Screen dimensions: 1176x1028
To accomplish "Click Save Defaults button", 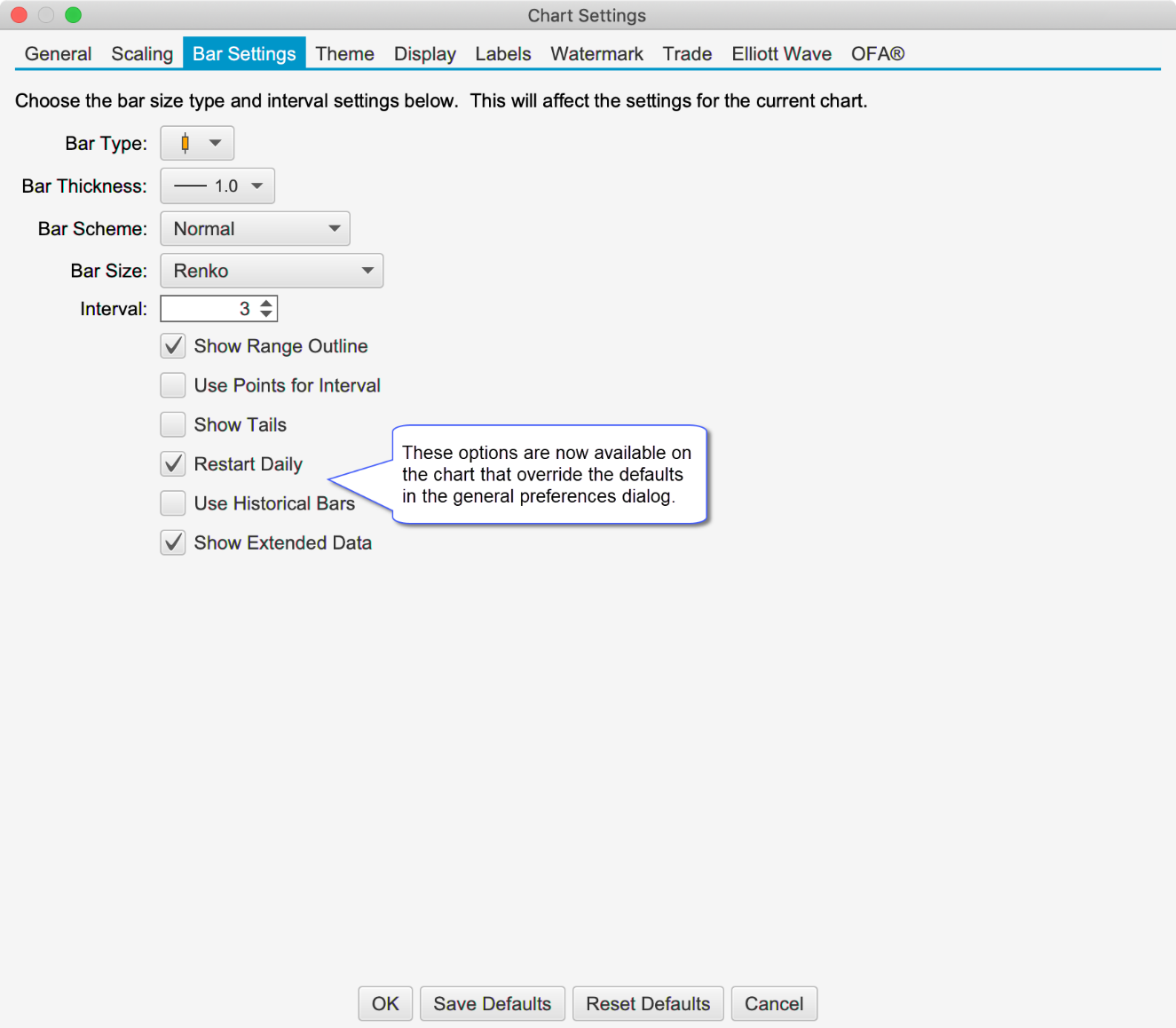I will click(492, 1004).
